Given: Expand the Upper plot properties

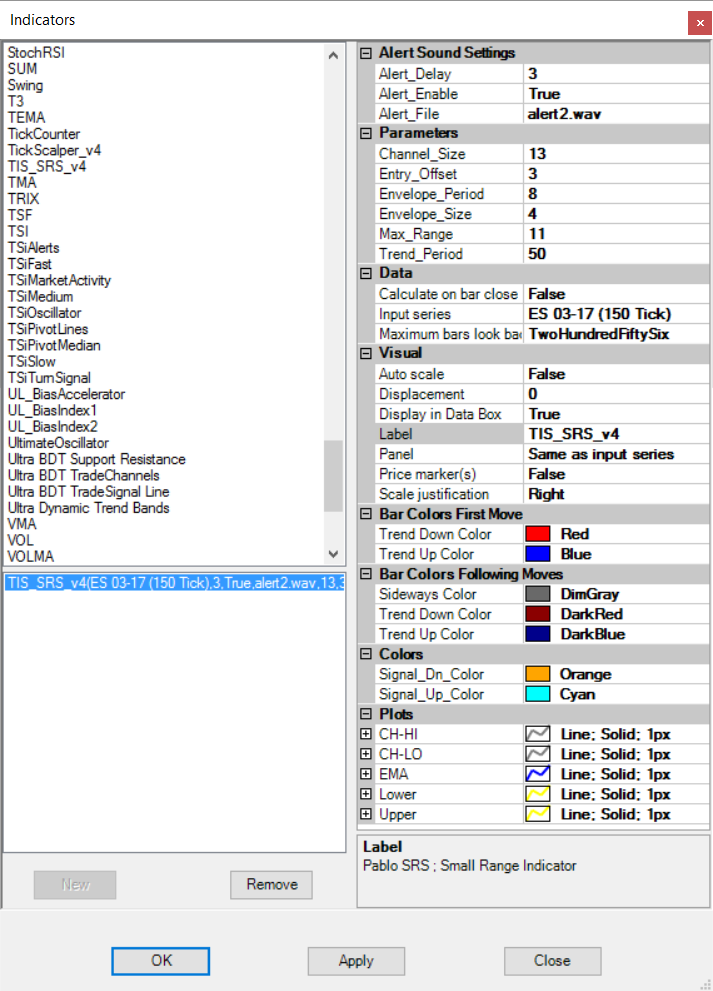Looking at the screenshot, I should [366, 814].
